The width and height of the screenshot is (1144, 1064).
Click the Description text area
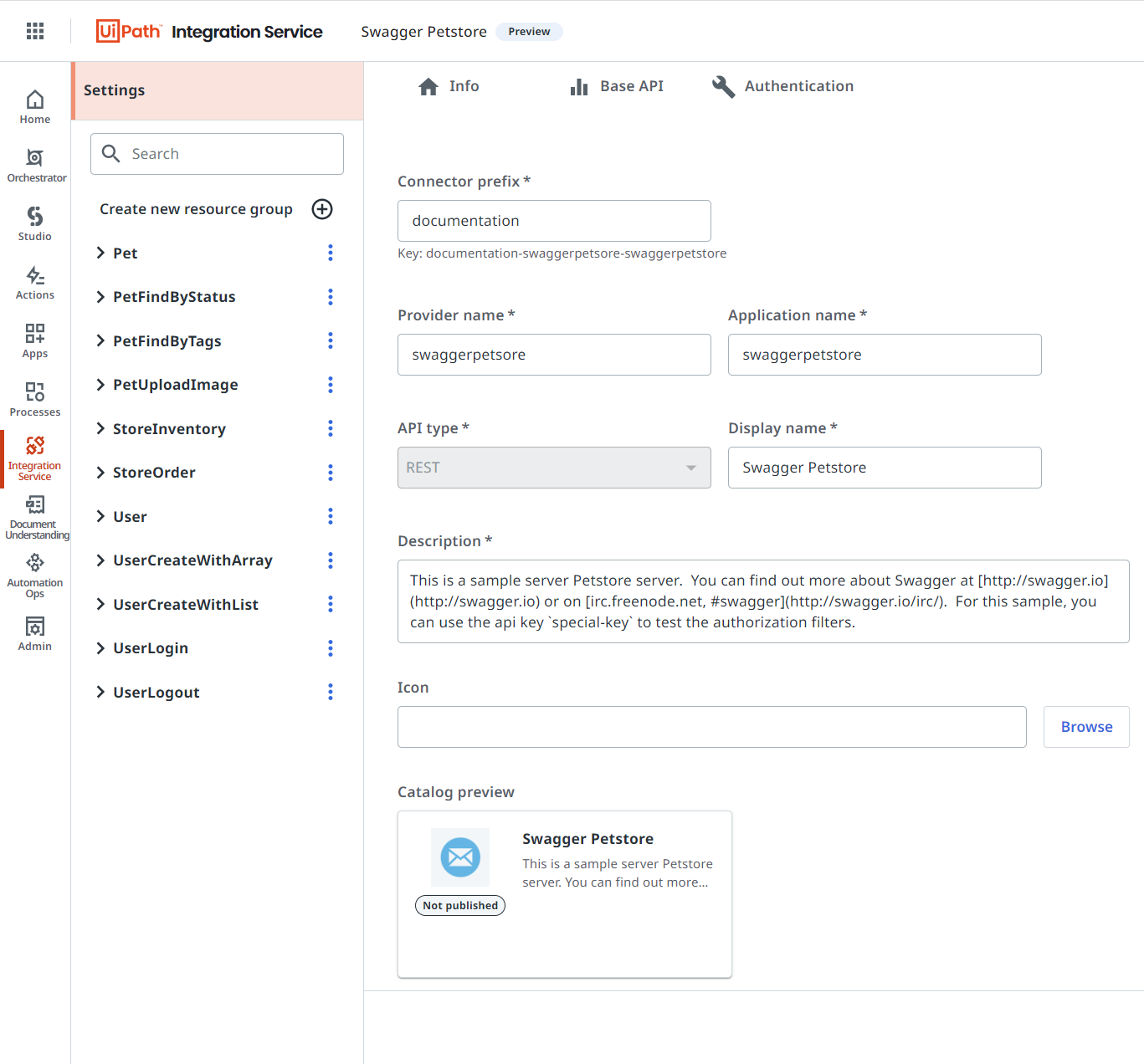coord(763,601)
